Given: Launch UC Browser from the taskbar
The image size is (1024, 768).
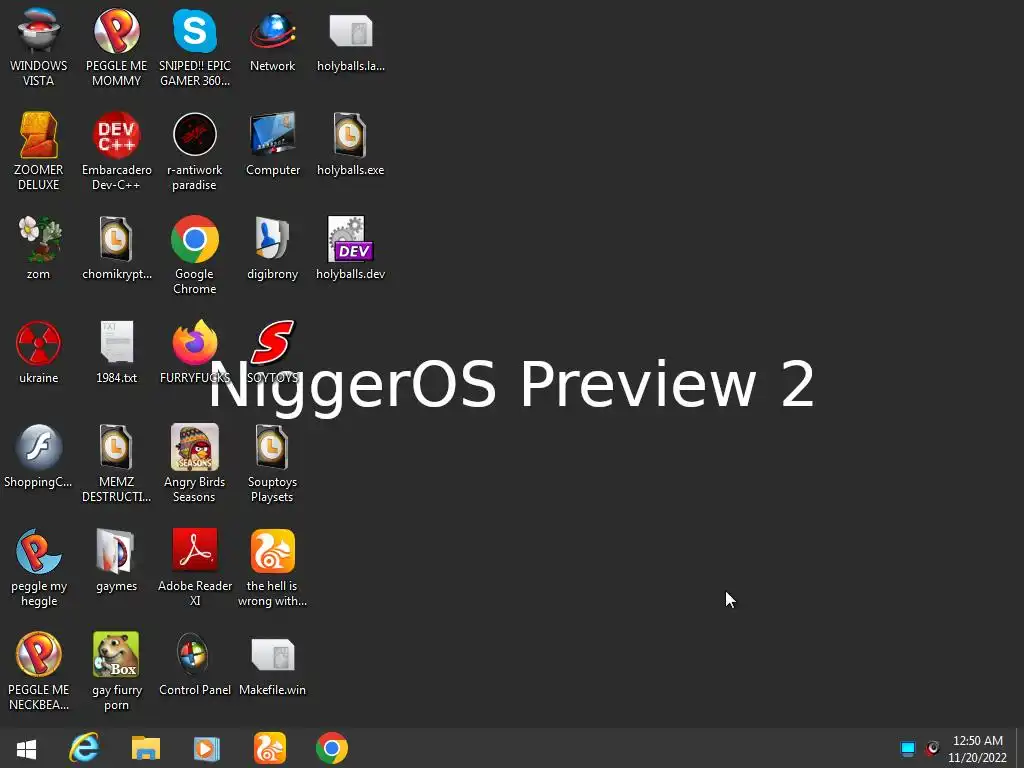Looking at the screenshot, I should click(270, 748).
